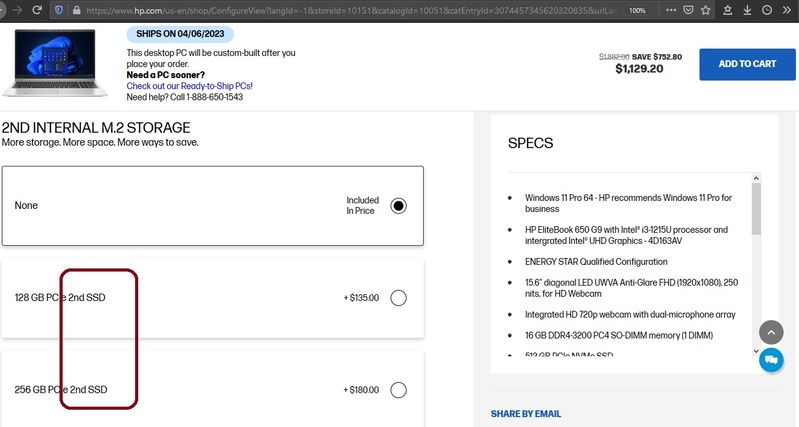799x427 pixels.
Task: Select the None storage radio option
Action: (x=399, y=206)
